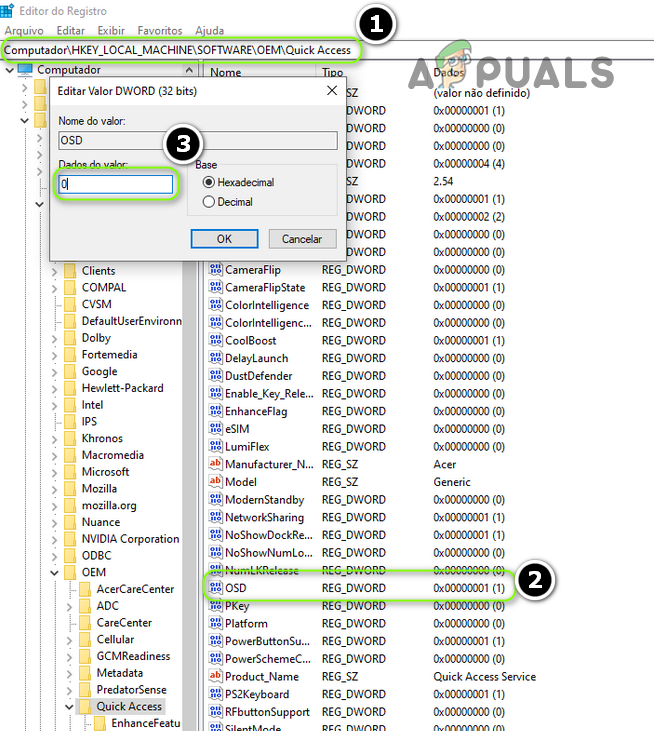
Task: Click the Model string value icon
Action: tap(215, 482)
